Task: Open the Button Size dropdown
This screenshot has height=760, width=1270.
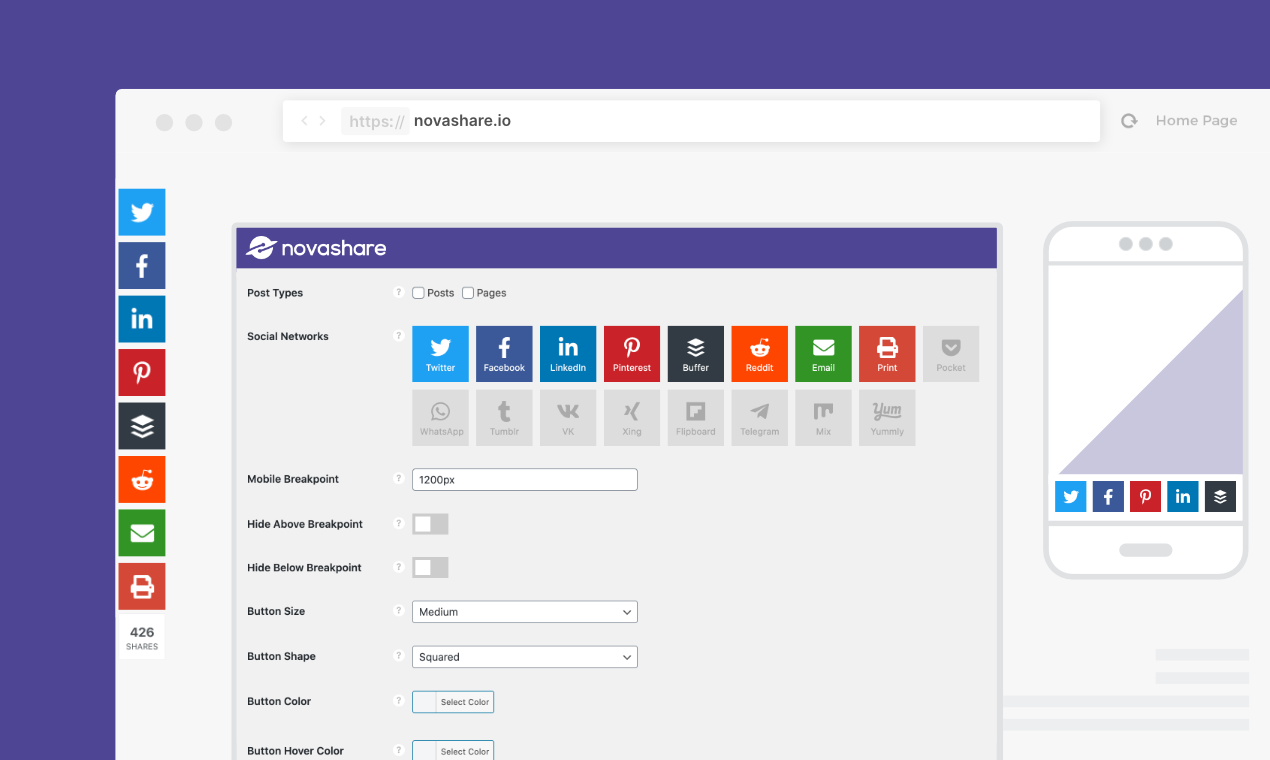Action: click(525, 612)
